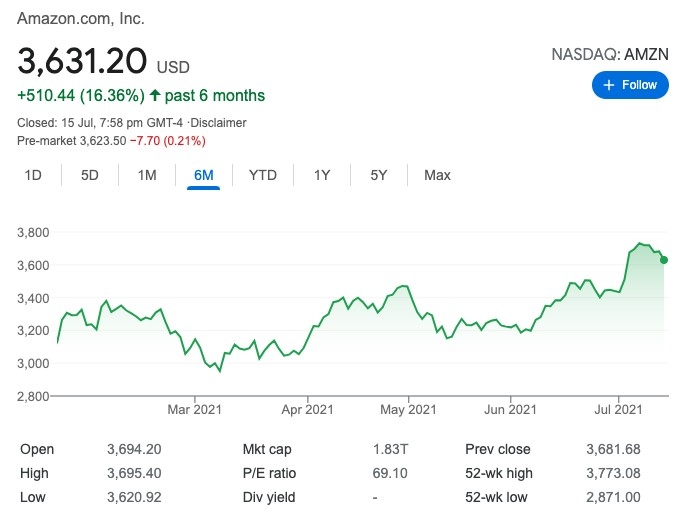Click the Mar 2021 axis label
This screenshot has width=688, height=523.
194,410
